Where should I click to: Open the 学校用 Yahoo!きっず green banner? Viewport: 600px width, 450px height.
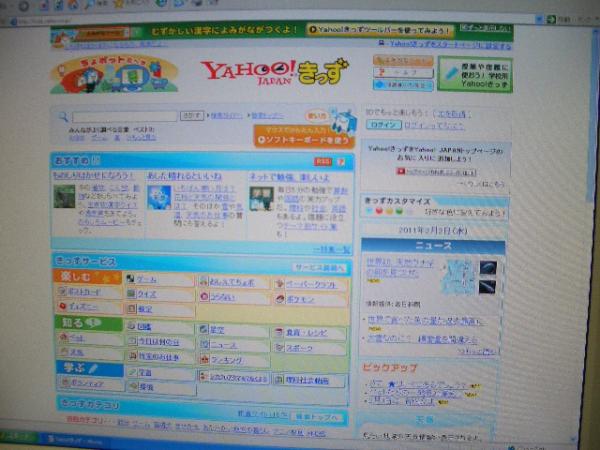pos(475,74)
